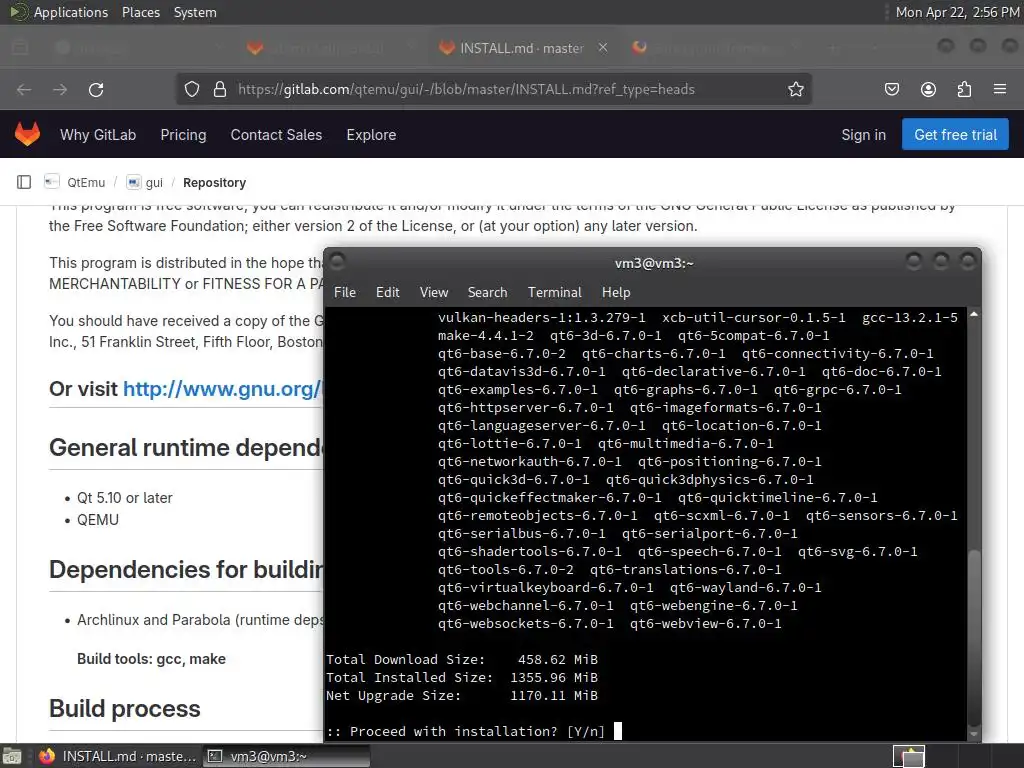
Task: Click the terminal title bar vm3@vm3:~
Action: [654, 263]
